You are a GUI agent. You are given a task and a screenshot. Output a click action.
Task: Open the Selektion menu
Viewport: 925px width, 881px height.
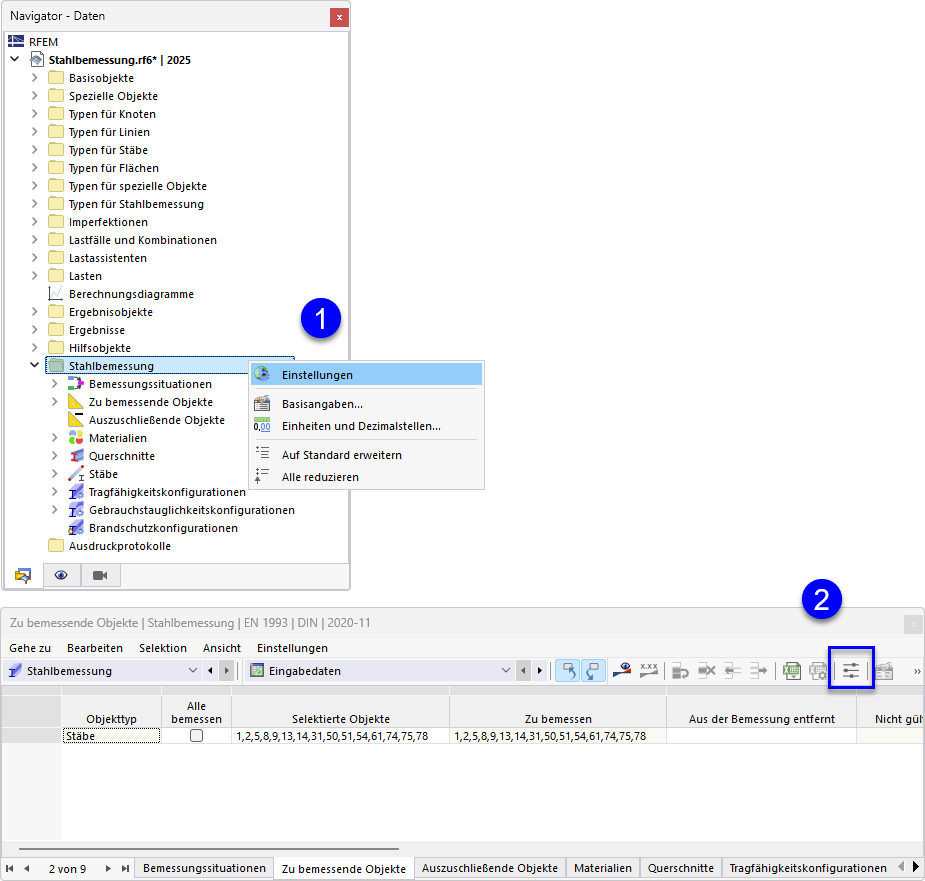point(163,648)
